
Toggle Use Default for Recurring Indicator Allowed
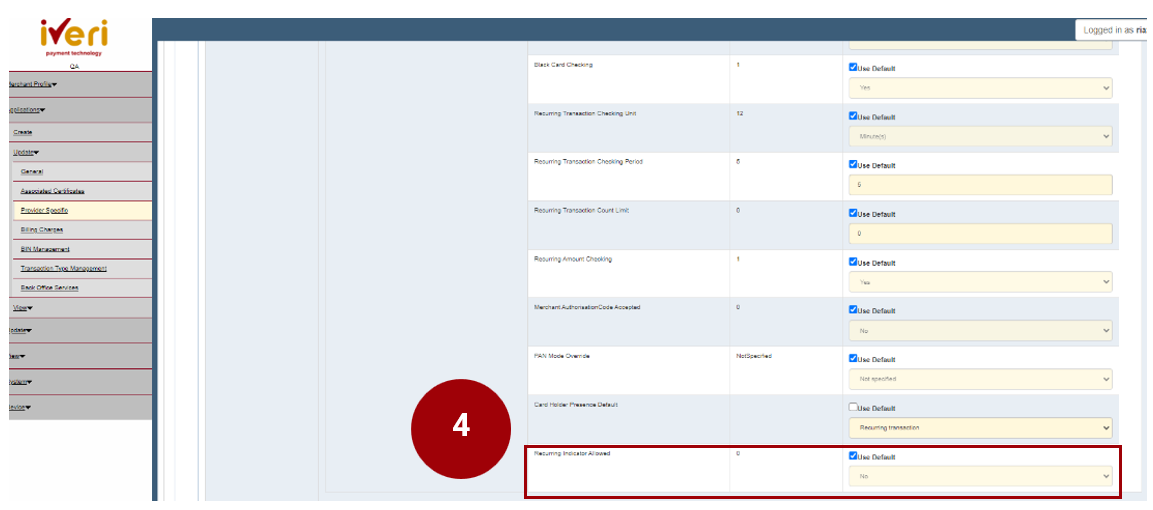[853, 456]
